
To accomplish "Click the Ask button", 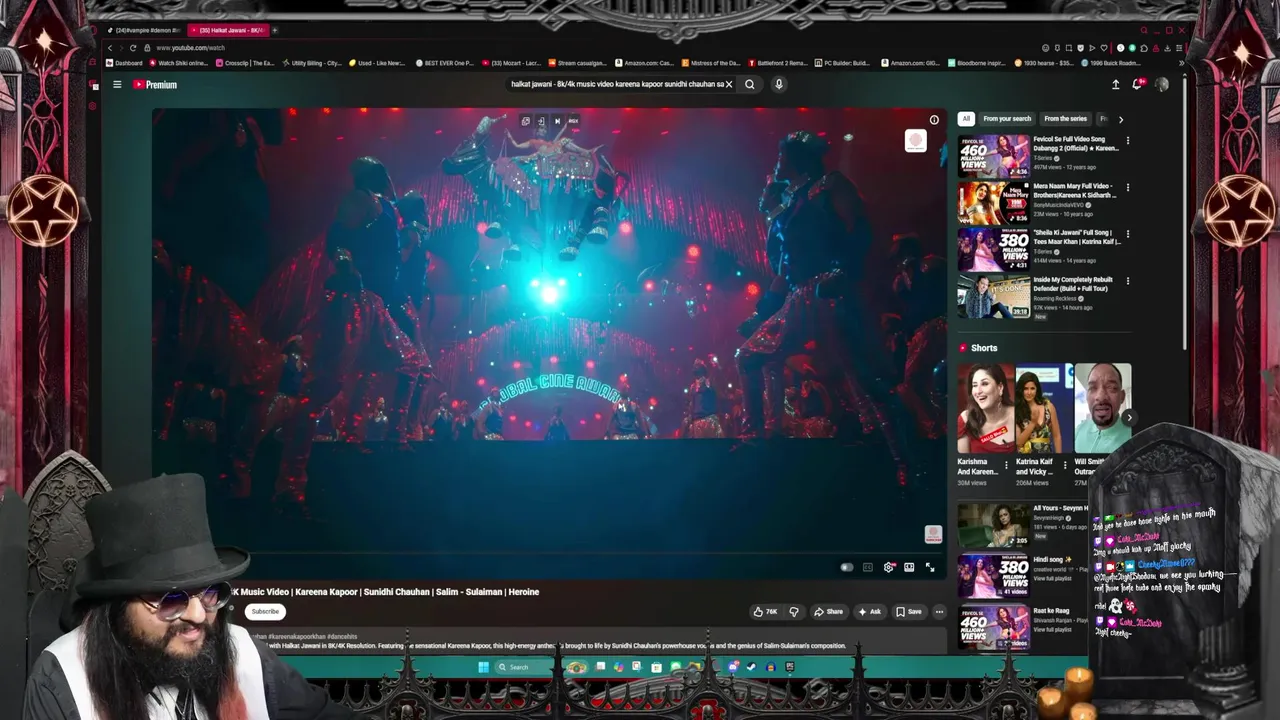I will pyautogui.click(x=869, y=612).
